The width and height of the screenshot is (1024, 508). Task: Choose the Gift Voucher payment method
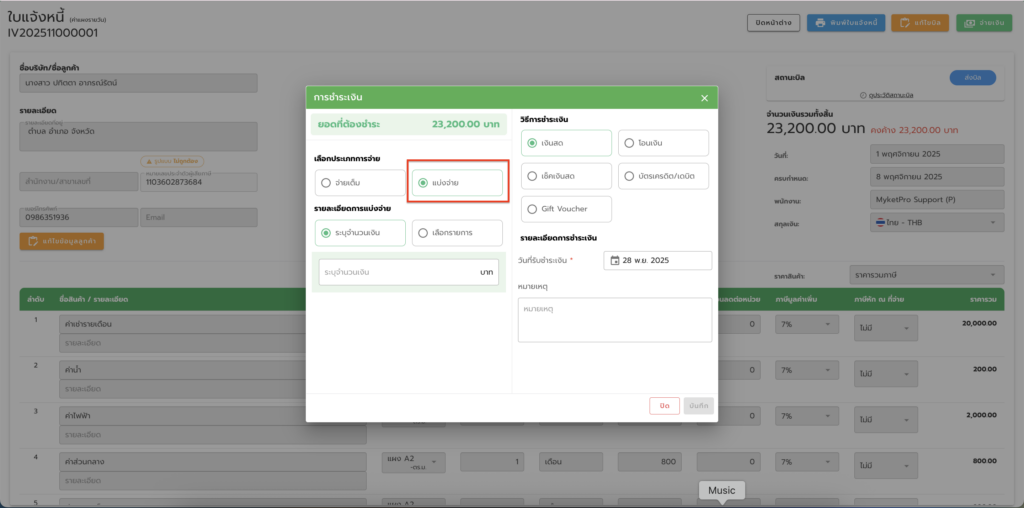point(532,209)
